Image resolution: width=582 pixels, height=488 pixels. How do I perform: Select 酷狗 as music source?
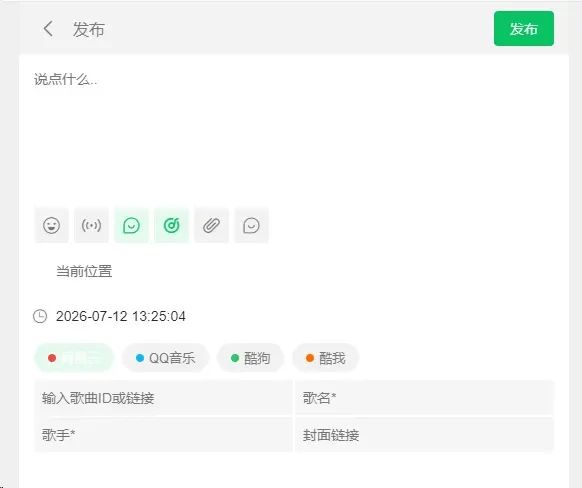(x=251, y=358)
